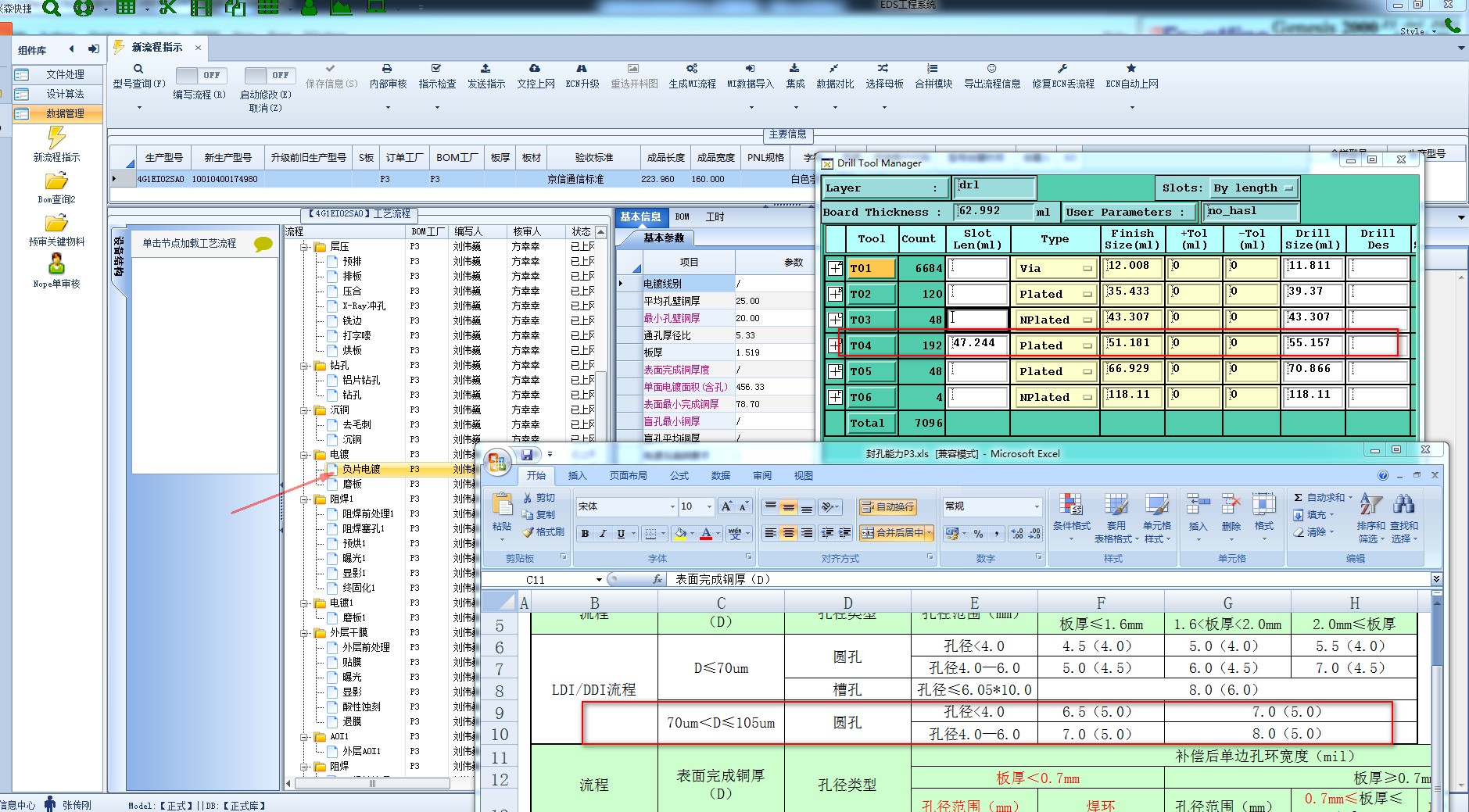
Task: Click Excel 格式刷 format painter
Action: pyautogui.click(x=543, y=532)
